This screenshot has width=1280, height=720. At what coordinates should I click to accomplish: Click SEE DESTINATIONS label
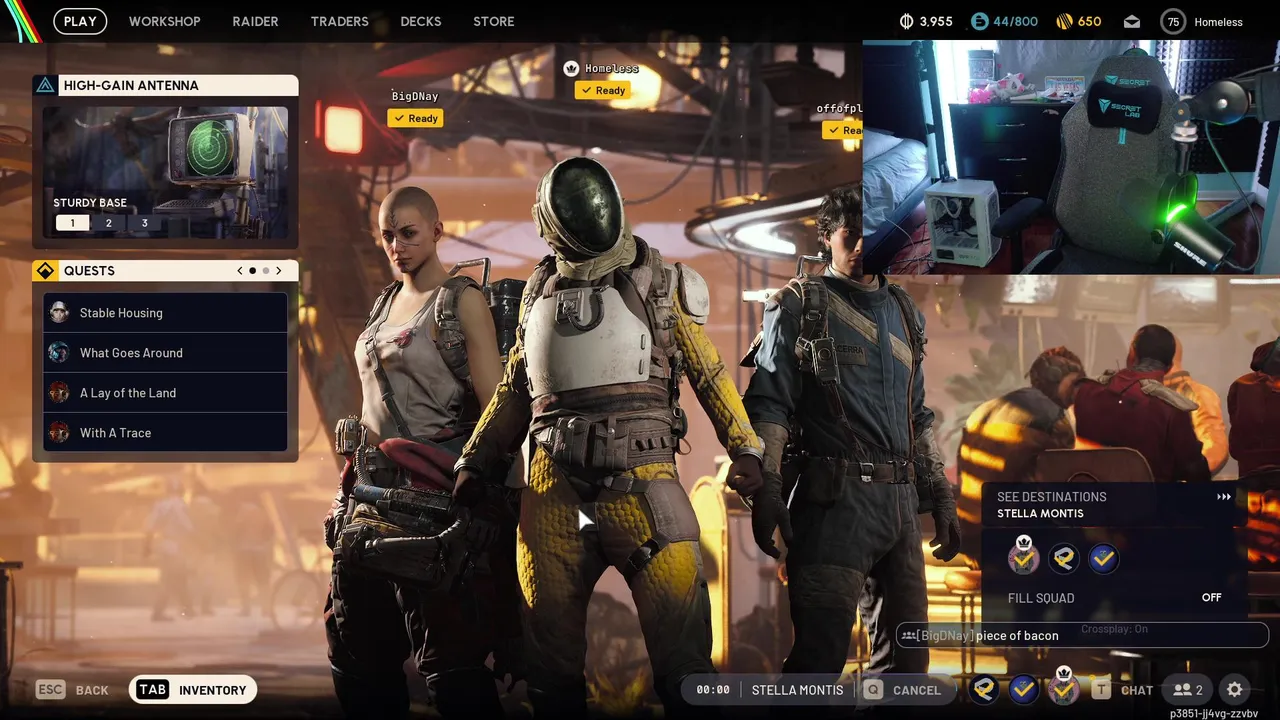(x=1051, y=497)
